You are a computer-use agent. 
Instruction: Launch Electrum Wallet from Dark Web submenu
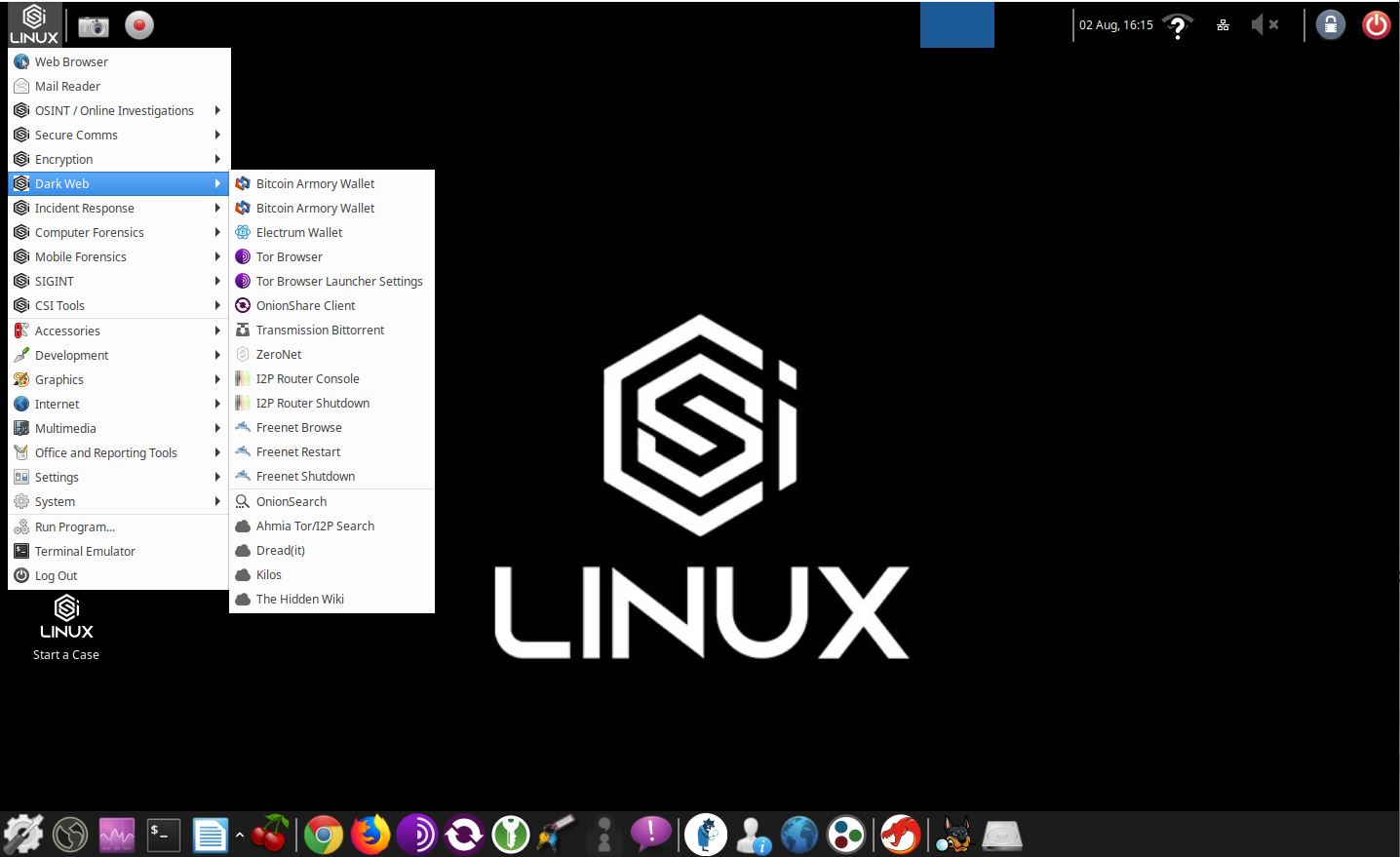coord(331,232)
